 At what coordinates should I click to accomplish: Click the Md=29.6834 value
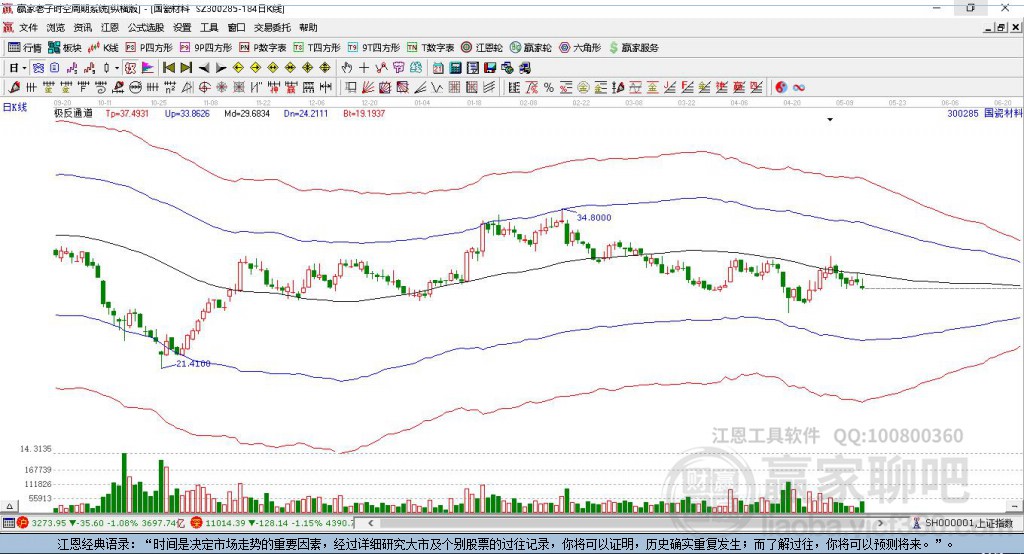(x=247, y=113)
